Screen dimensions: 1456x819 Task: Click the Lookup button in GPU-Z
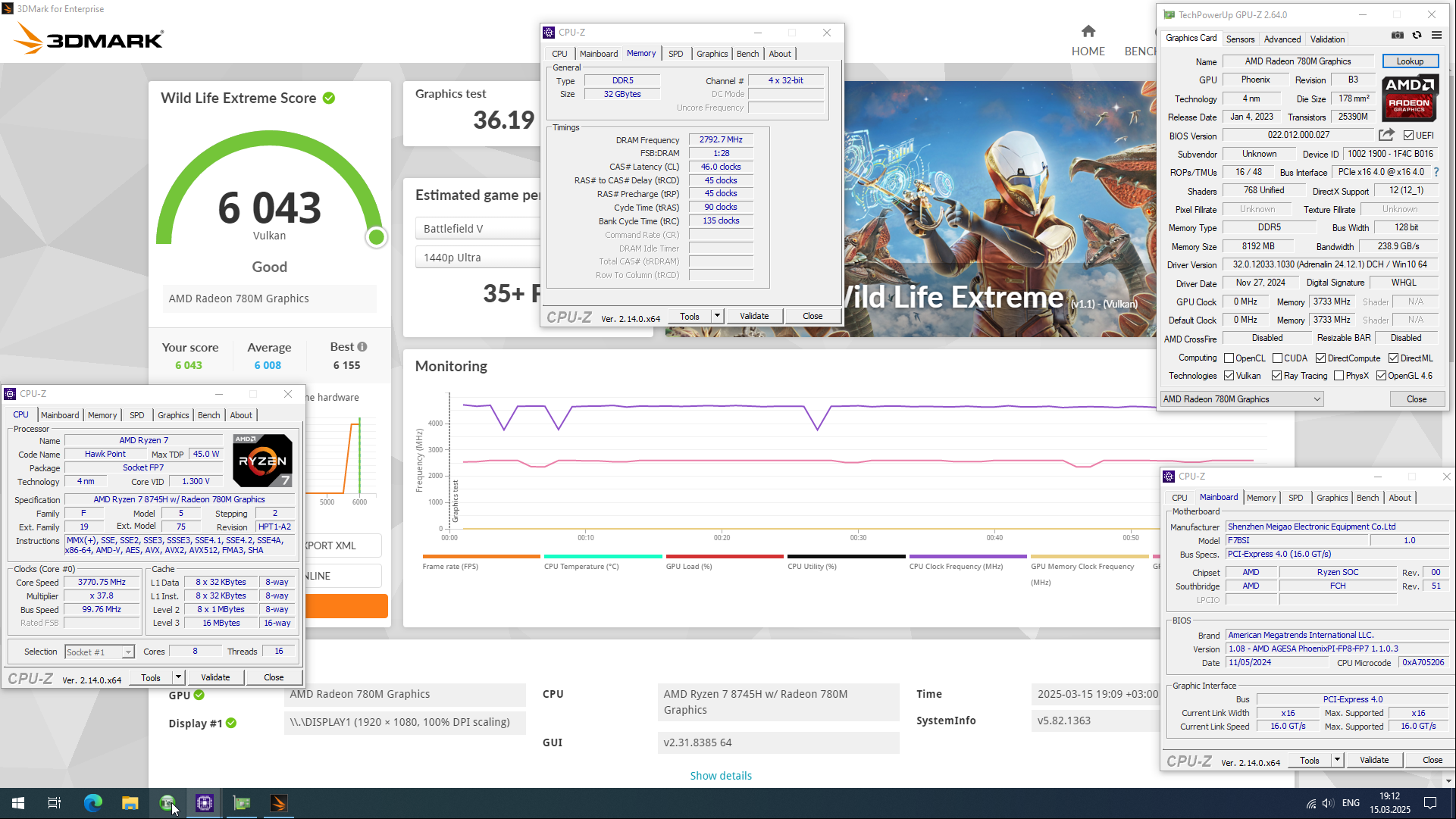coord(1410,61)
